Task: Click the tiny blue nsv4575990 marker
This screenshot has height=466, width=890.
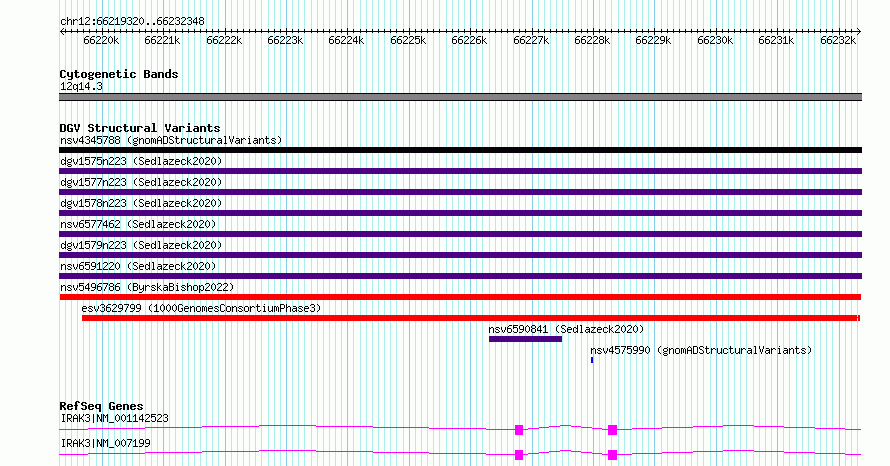Action: coord(592,360)
